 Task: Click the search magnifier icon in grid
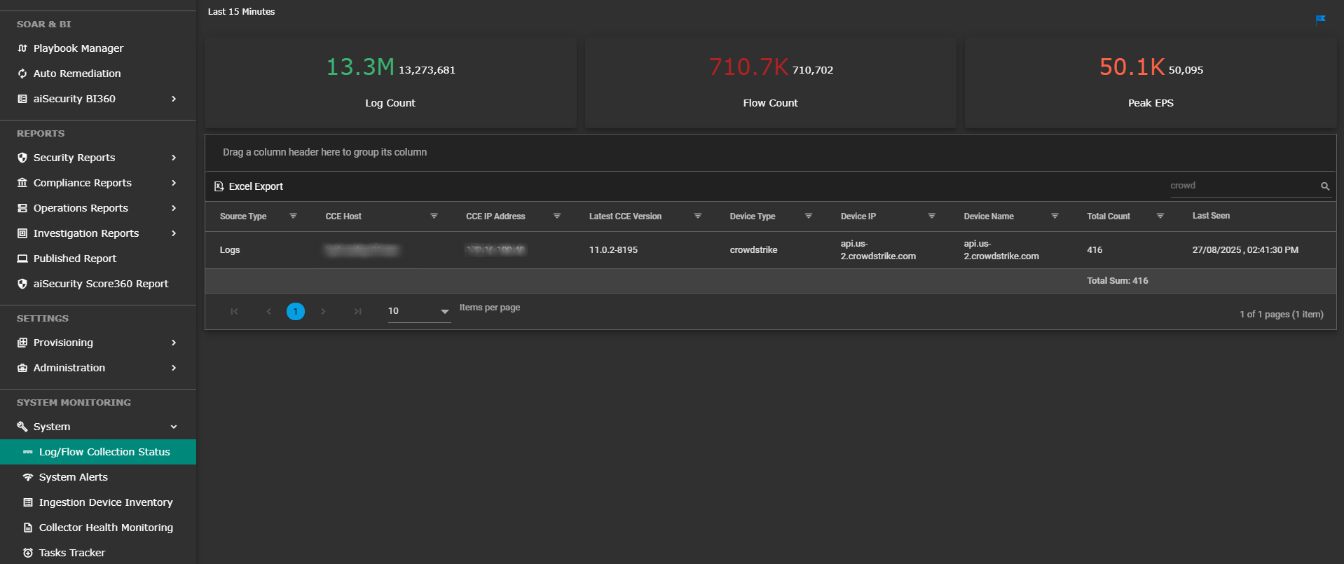click(1325, 186)
